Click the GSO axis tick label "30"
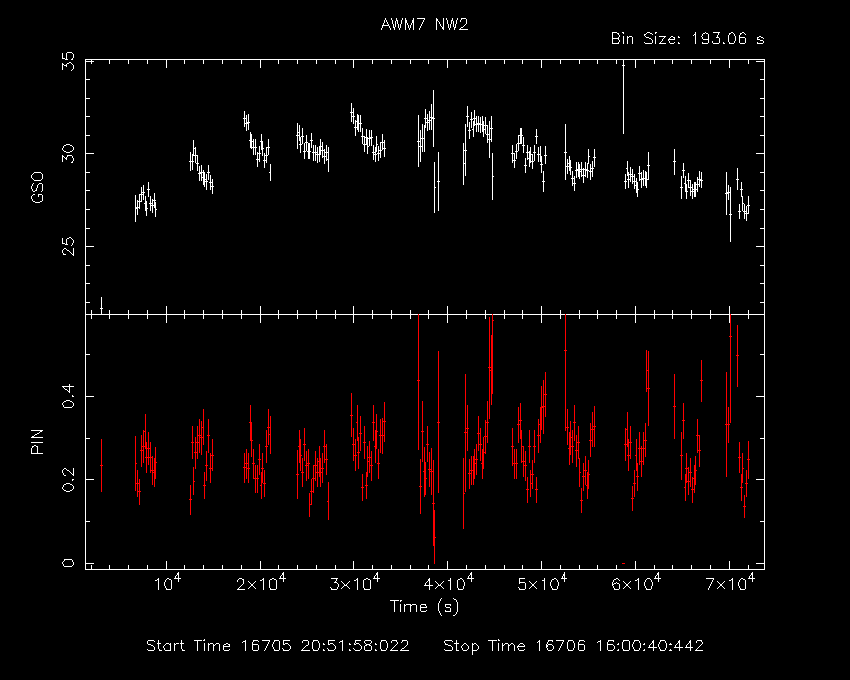This screenshot has width=850, height=680. 68,154
